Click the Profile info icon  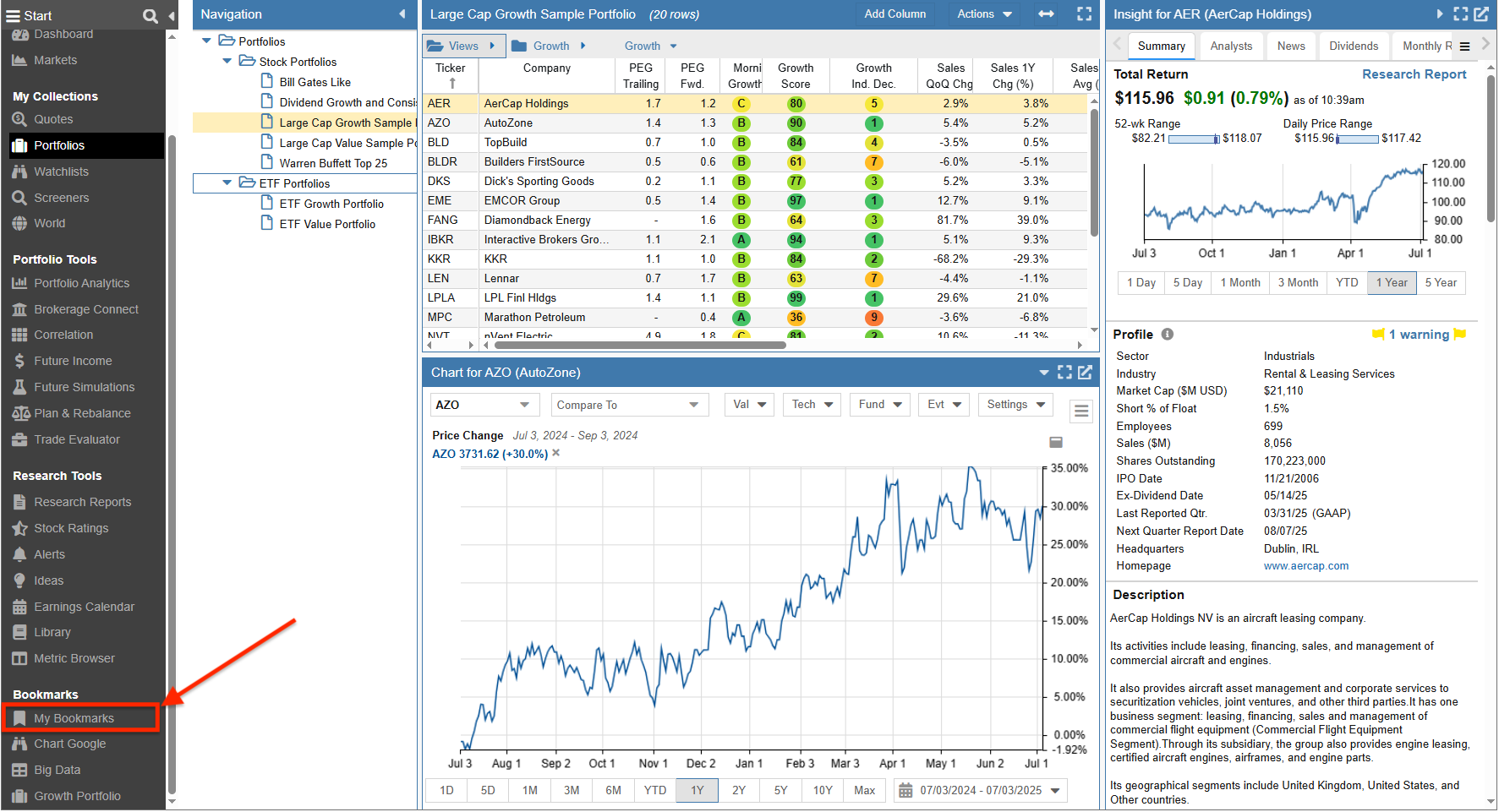click(1167, 334)
